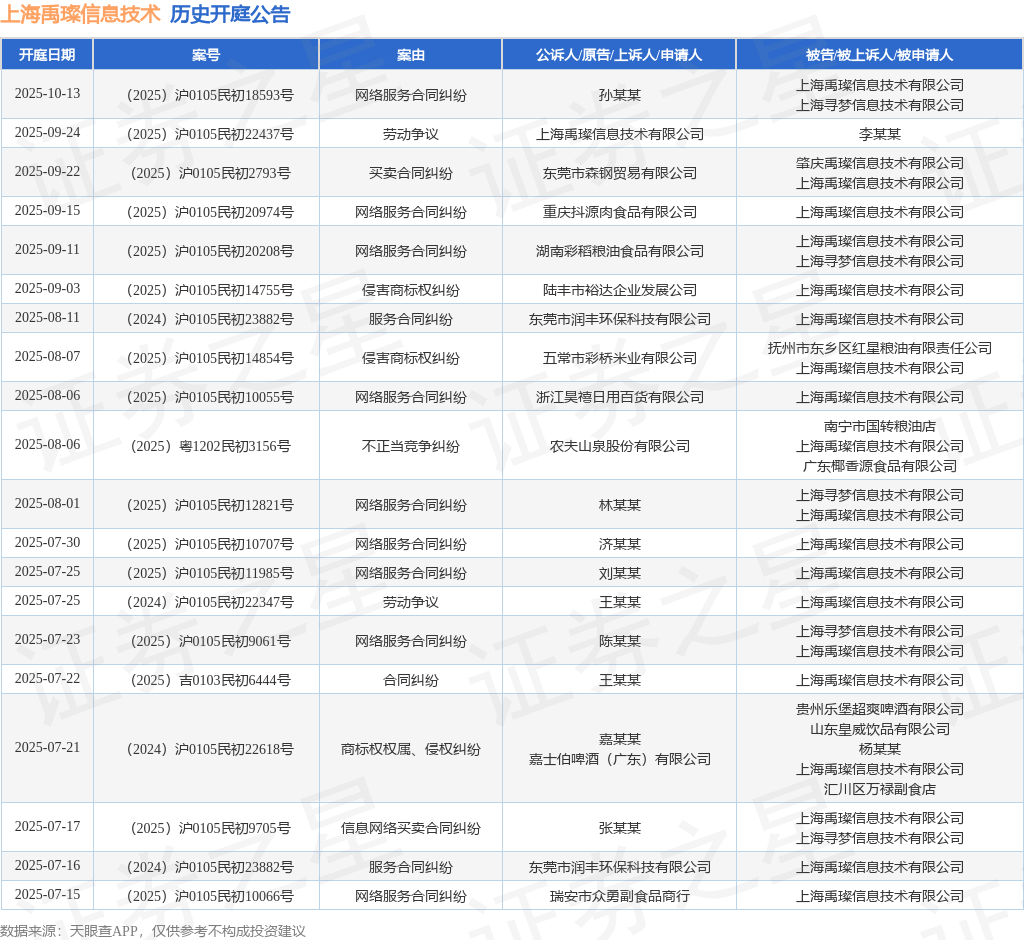
Task: Click plaintiff 陆丰市裕达企业发展公司
Action: click(x=619, y=290)
